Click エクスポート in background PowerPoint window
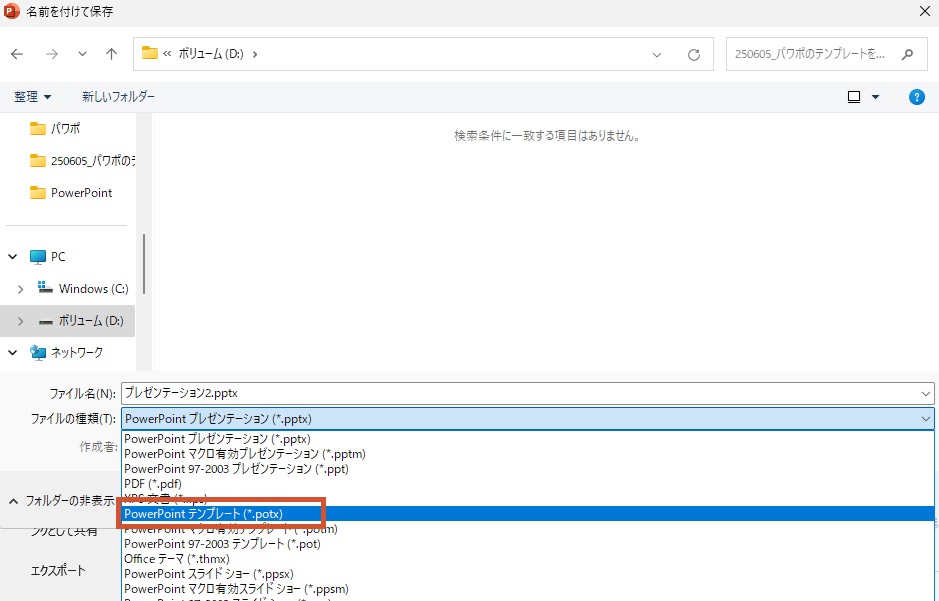The height and width of the screenshot is (601, 939). coord(58,570)
